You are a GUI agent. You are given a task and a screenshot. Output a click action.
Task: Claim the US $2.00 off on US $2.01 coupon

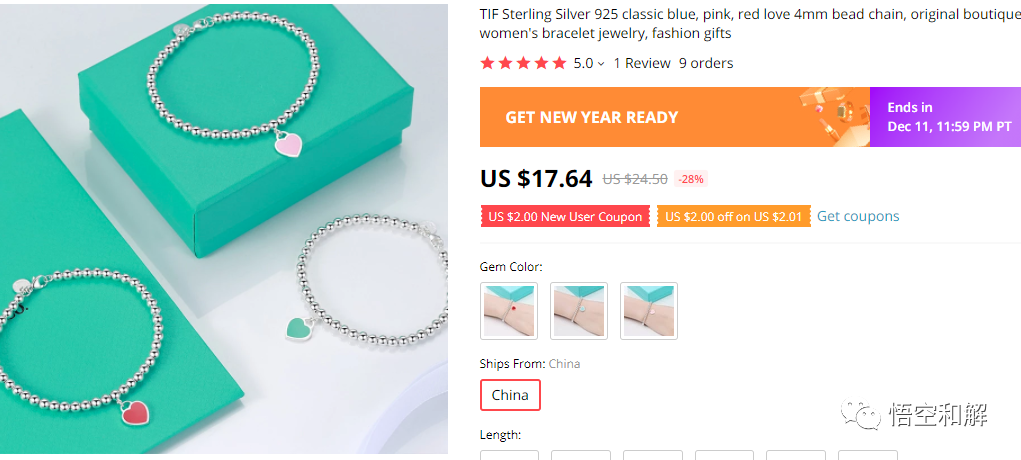click(733, 217)
